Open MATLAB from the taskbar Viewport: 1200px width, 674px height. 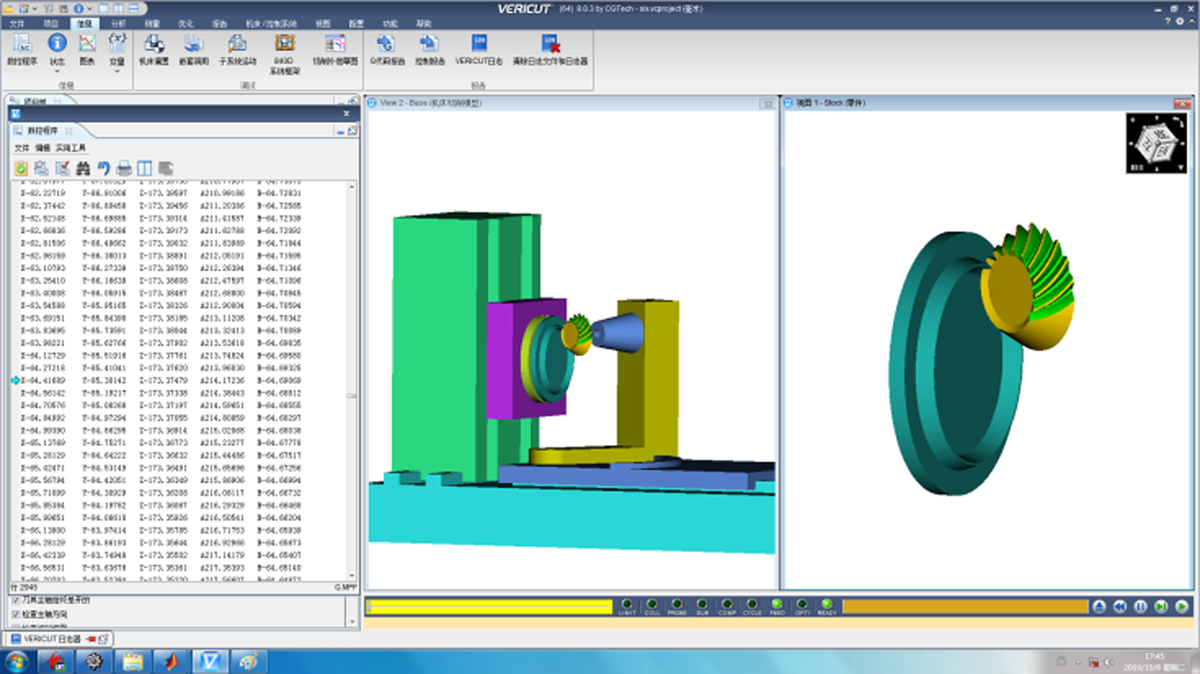coord(171,660)
